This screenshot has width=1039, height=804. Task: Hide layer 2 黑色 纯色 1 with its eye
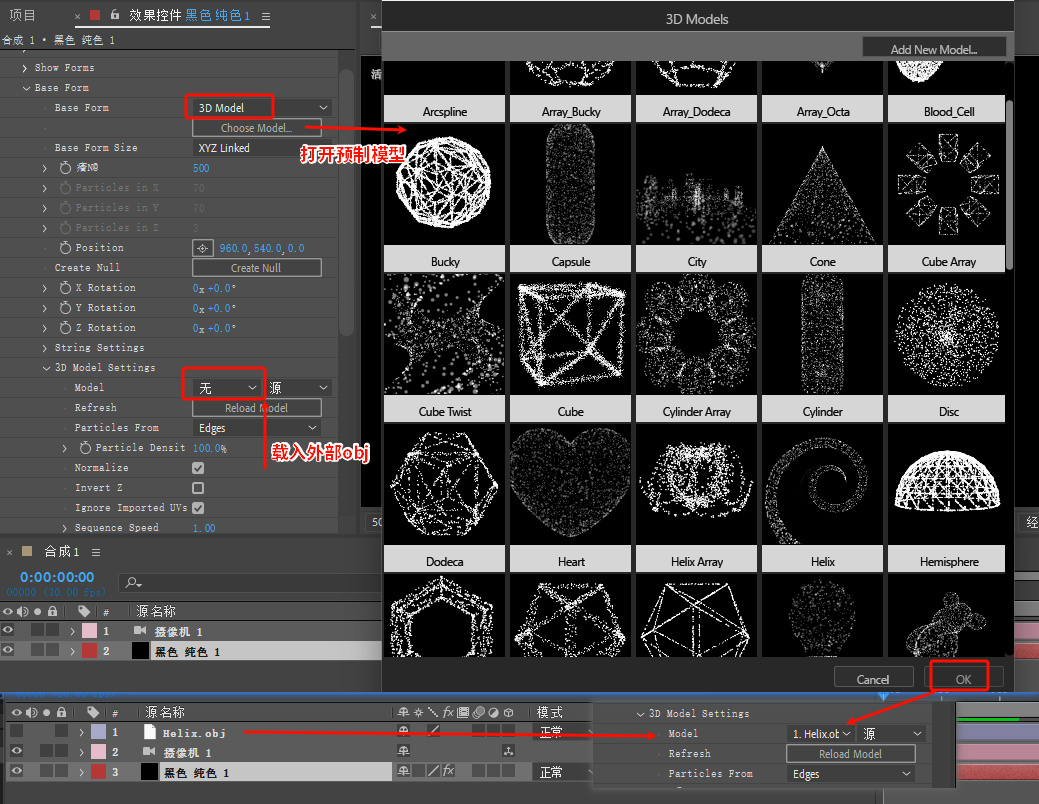click(x=8, y=650)
